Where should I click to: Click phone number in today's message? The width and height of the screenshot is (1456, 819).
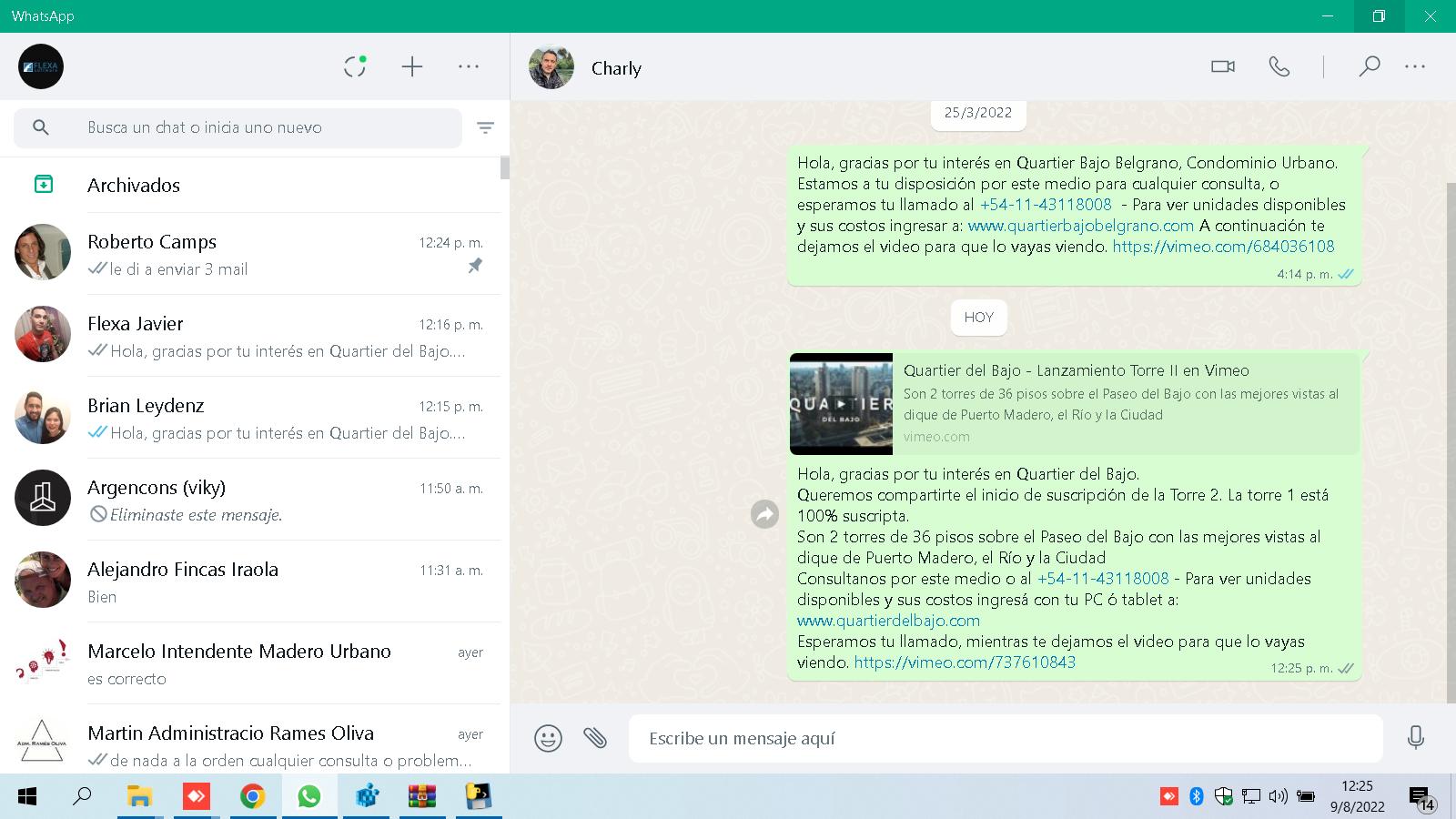1103,579
